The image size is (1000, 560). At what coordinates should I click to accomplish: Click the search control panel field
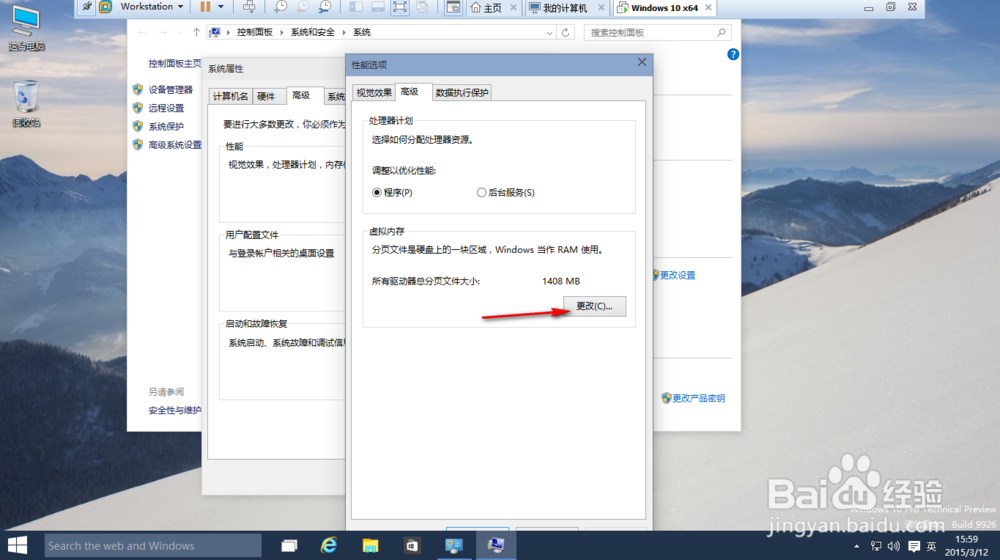(657, 33)
